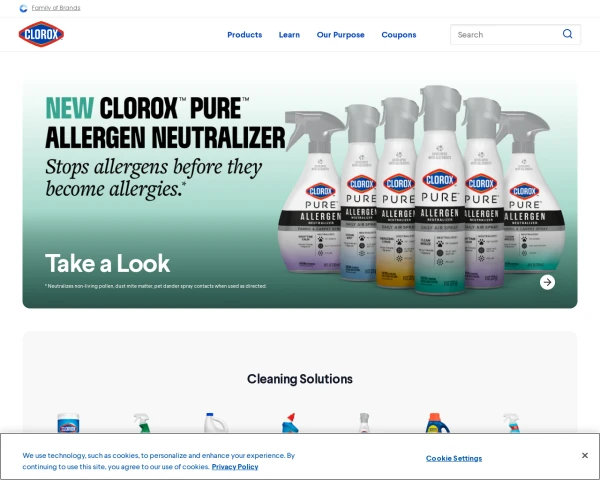Open the Products menu
The image size is (600, 480).
click(x=245, y=35)
